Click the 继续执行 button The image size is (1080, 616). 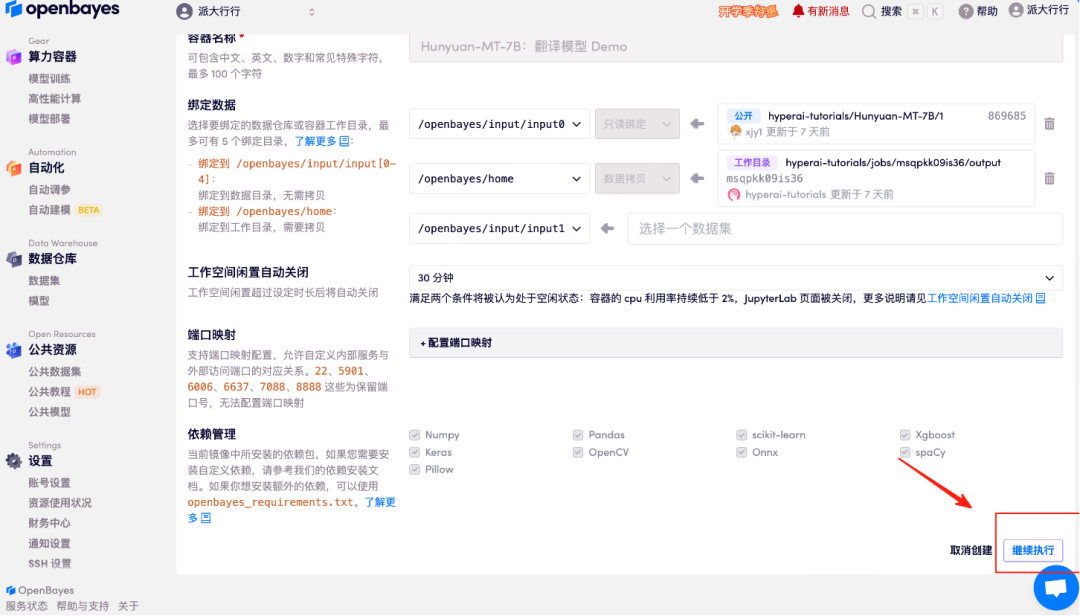1032,550
